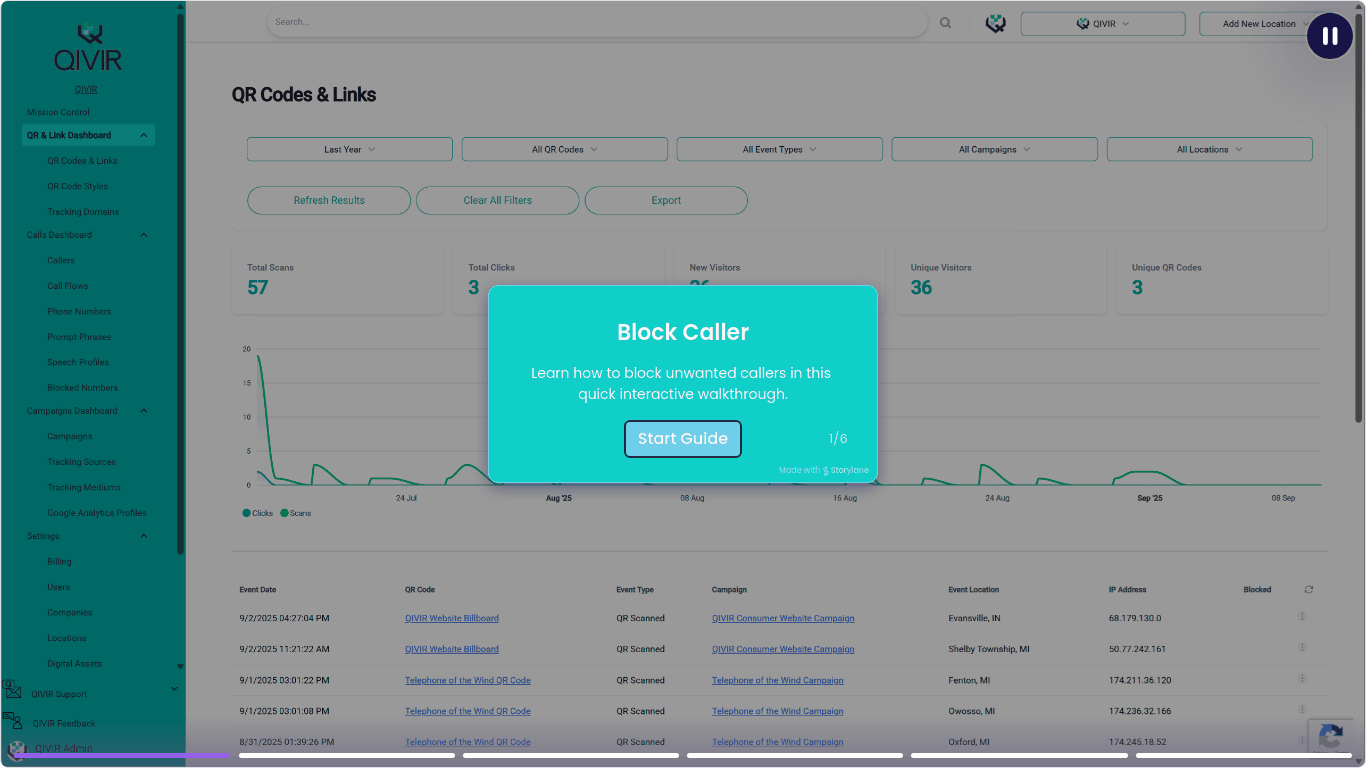Click the Refresh Results button
1366x768 pixels.
[329, 200]
